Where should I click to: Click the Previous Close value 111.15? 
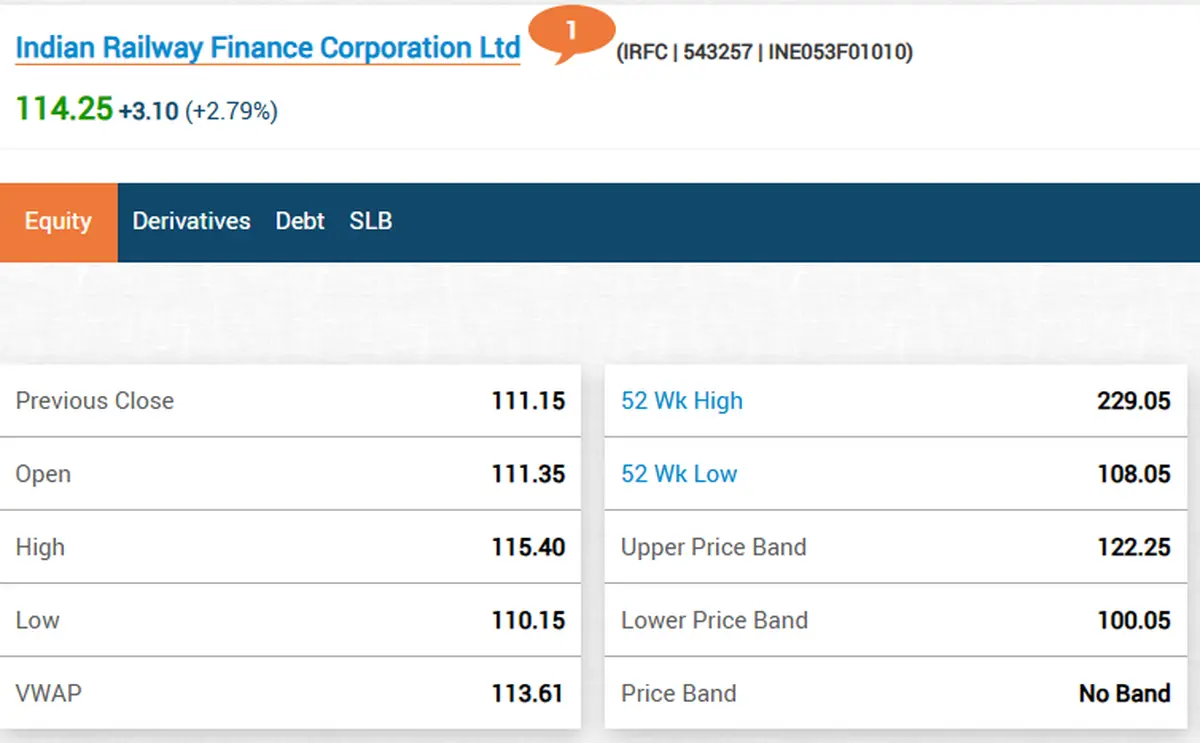pos(528,401)
